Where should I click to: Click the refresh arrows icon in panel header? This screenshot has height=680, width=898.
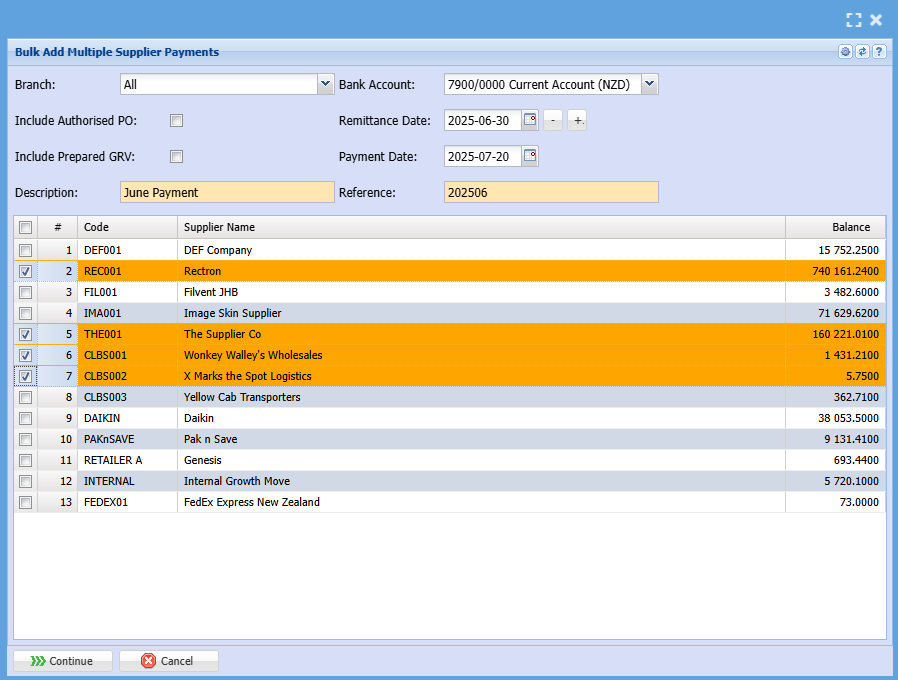[862, 52]
